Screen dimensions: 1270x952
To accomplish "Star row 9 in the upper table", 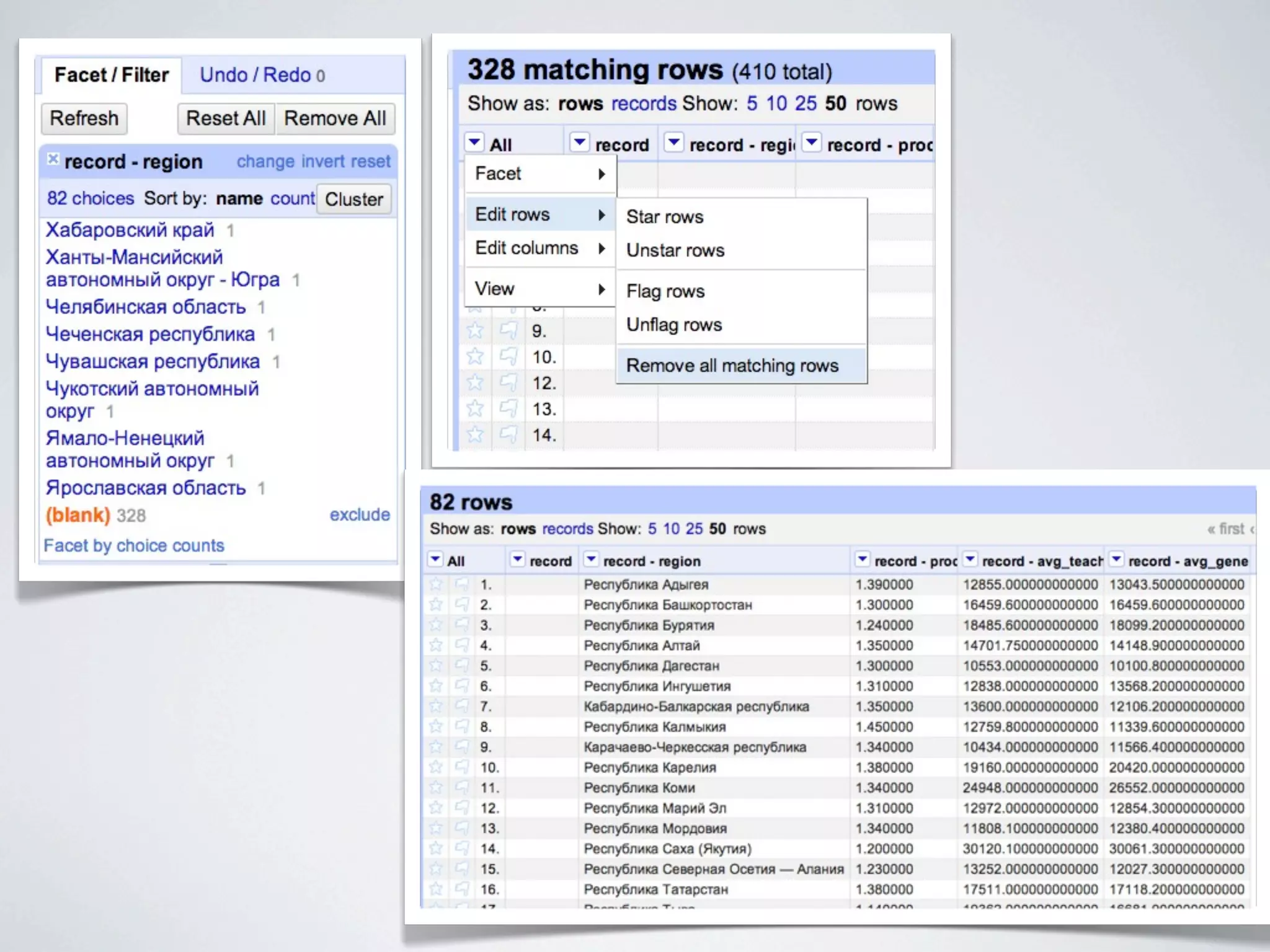I will (x=475, y=330).
